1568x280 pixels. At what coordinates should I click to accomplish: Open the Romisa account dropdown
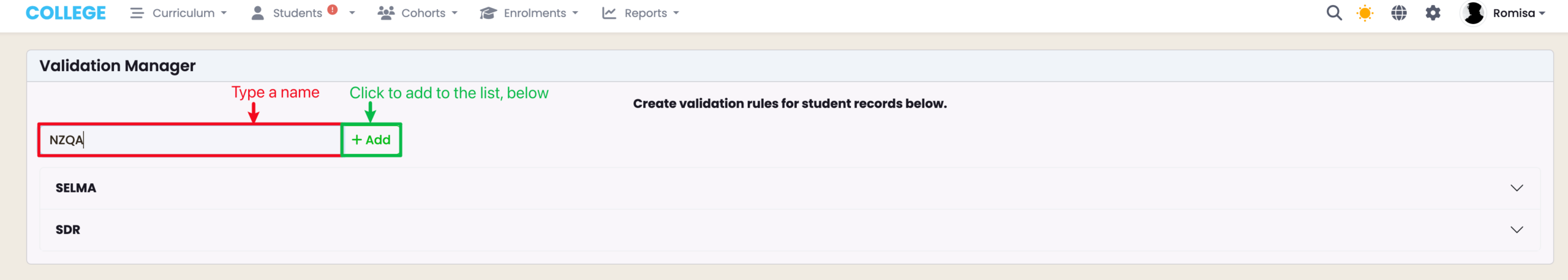pos(1519,13)
